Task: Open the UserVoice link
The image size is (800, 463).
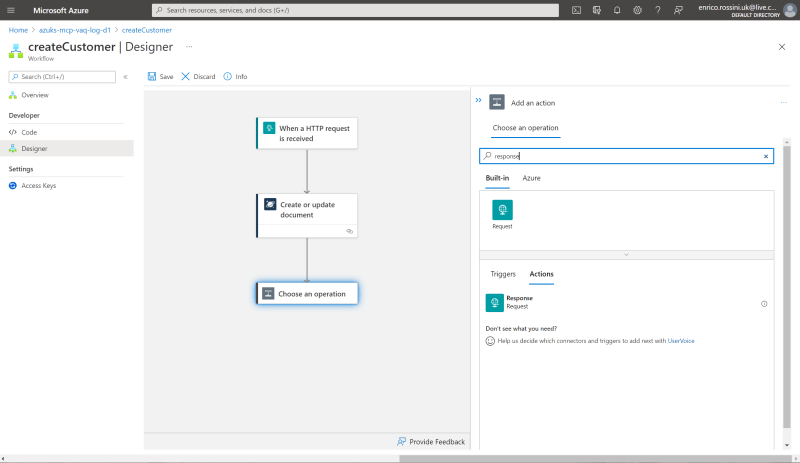Action: [x=681, y=341]
